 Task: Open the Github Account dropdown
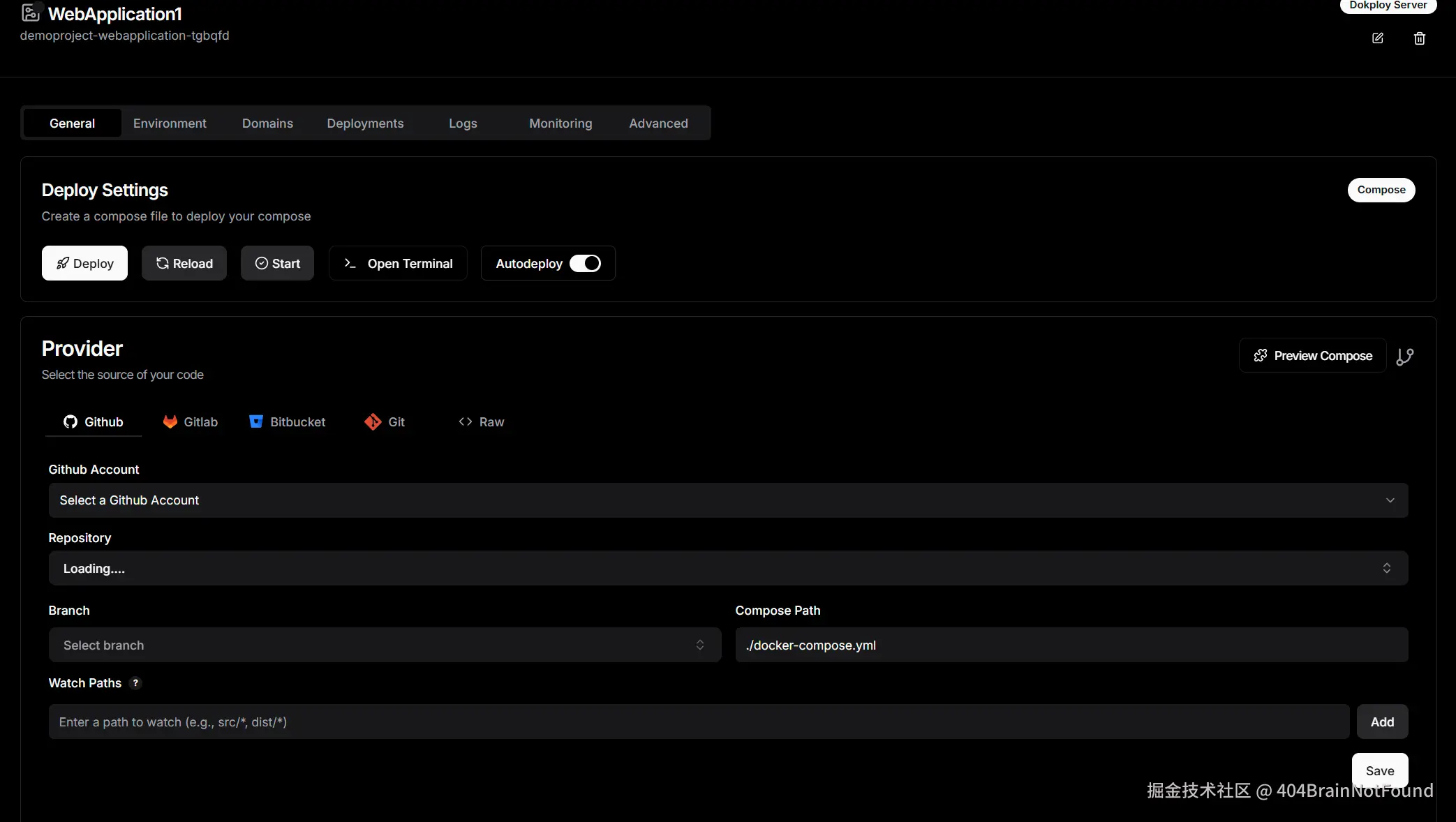coord(728,500)
